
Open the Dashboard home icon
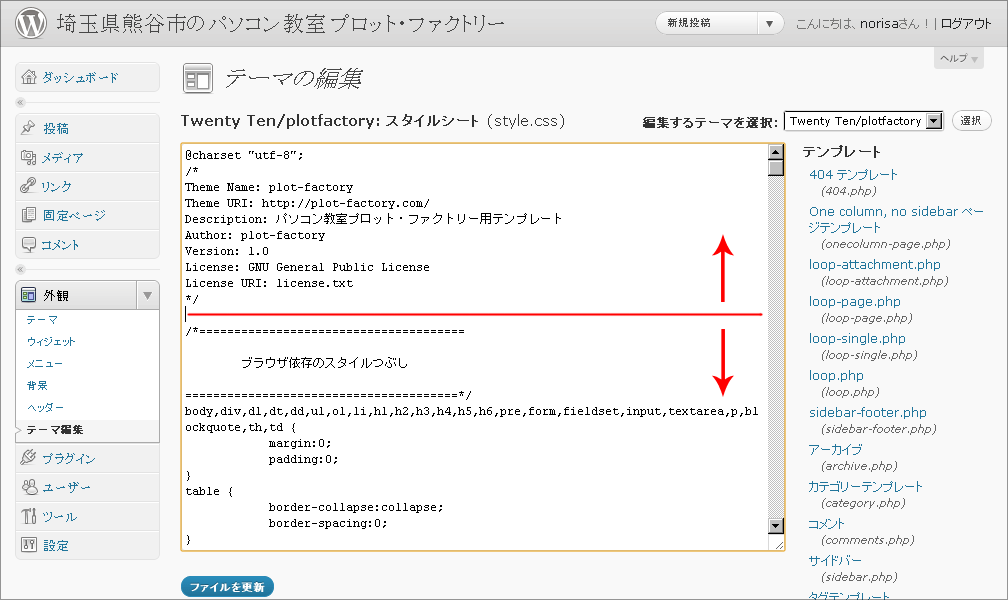point(29,77)
